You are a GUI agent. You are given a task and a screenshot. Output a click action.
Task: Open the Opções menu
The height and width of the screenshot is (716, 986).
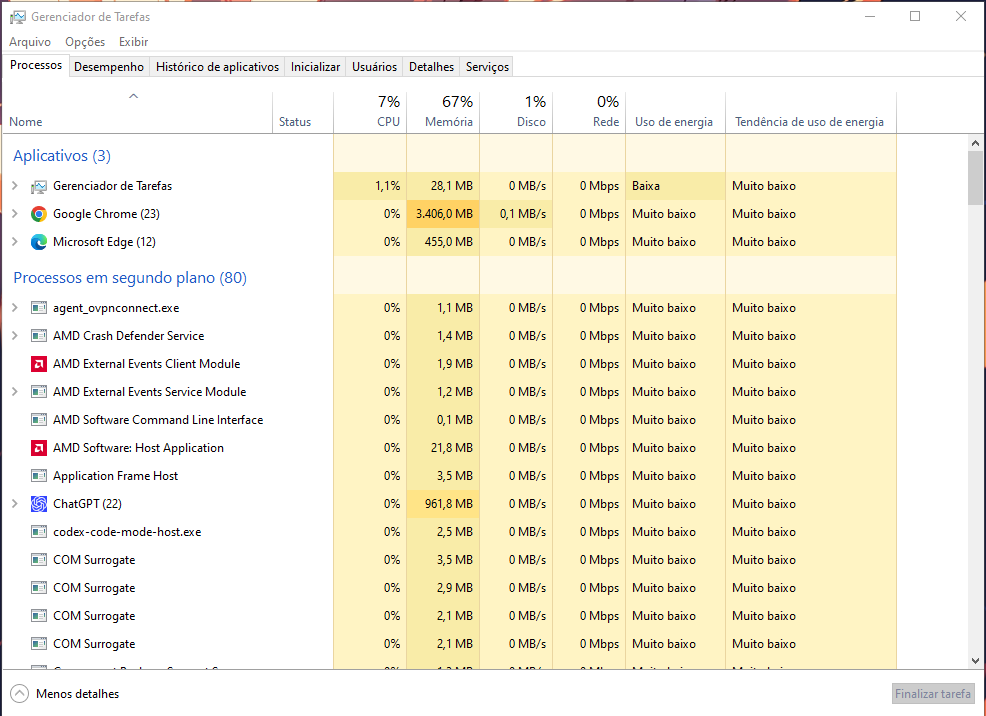click(x=85, y=42)
